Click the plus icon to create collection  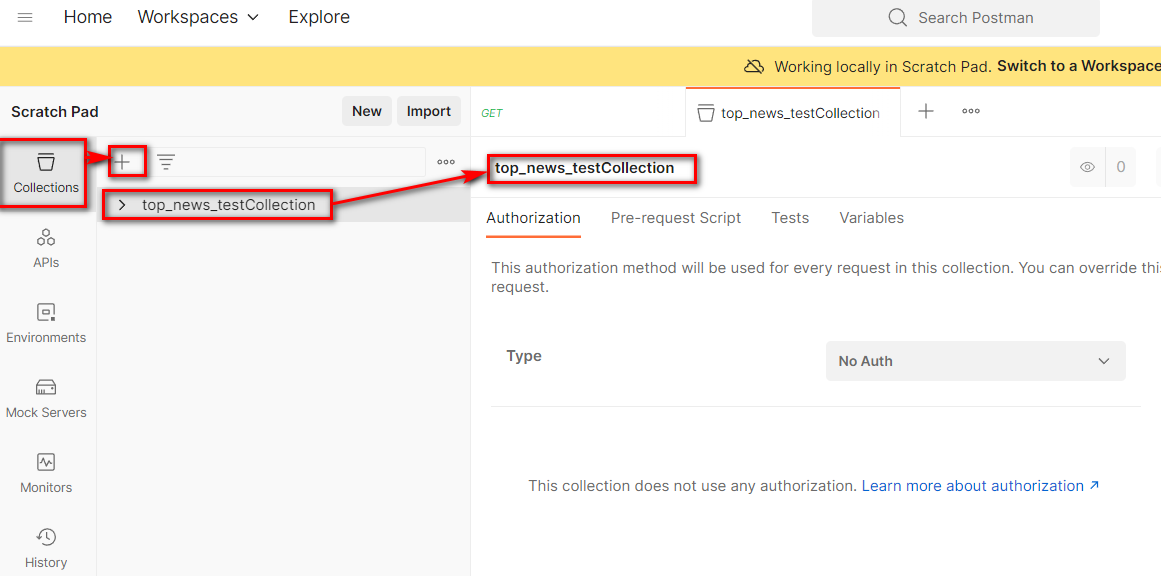pos(122,161)
